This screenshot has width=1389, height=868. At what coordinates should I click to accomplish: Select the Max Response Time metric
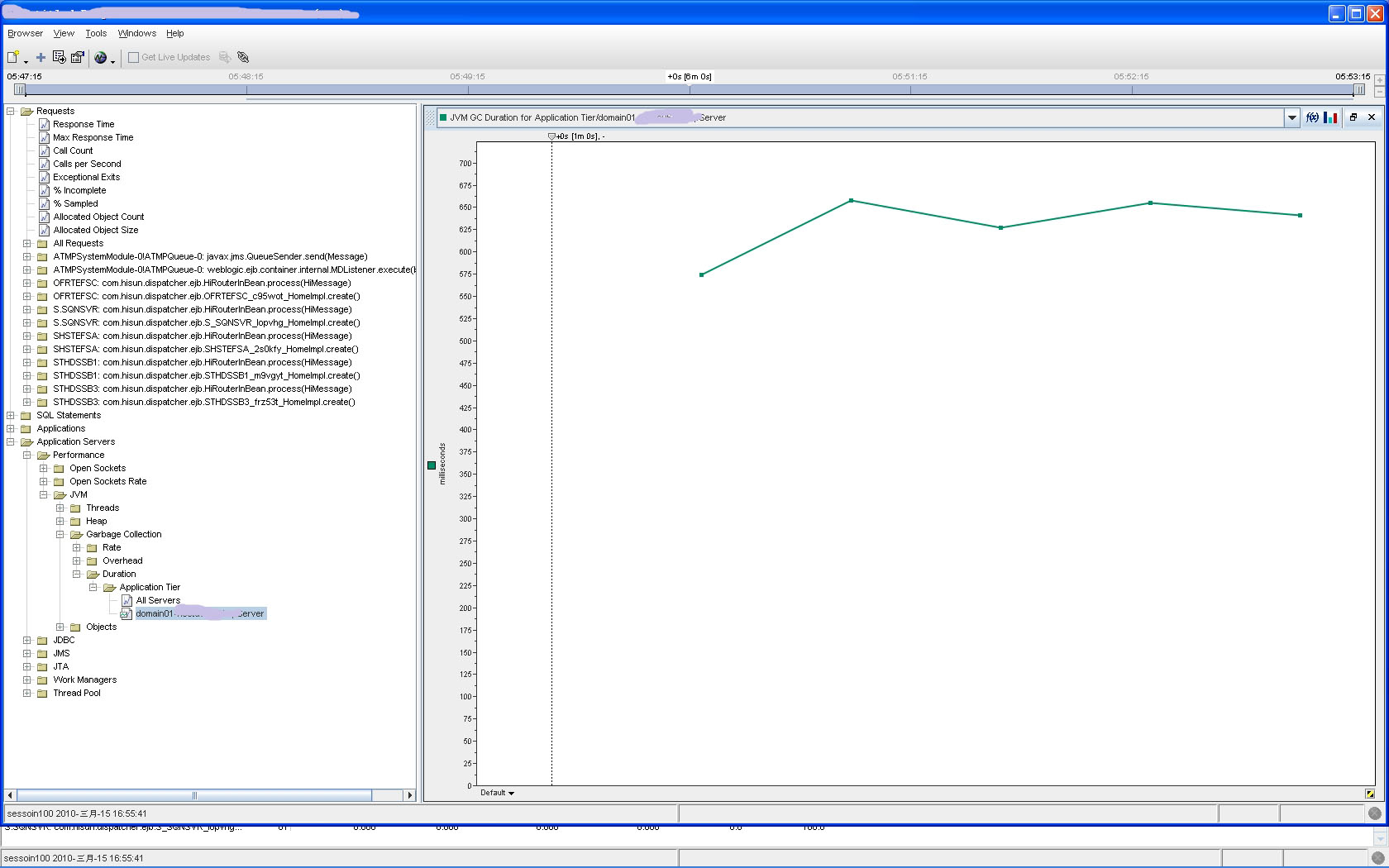[93, 137]
